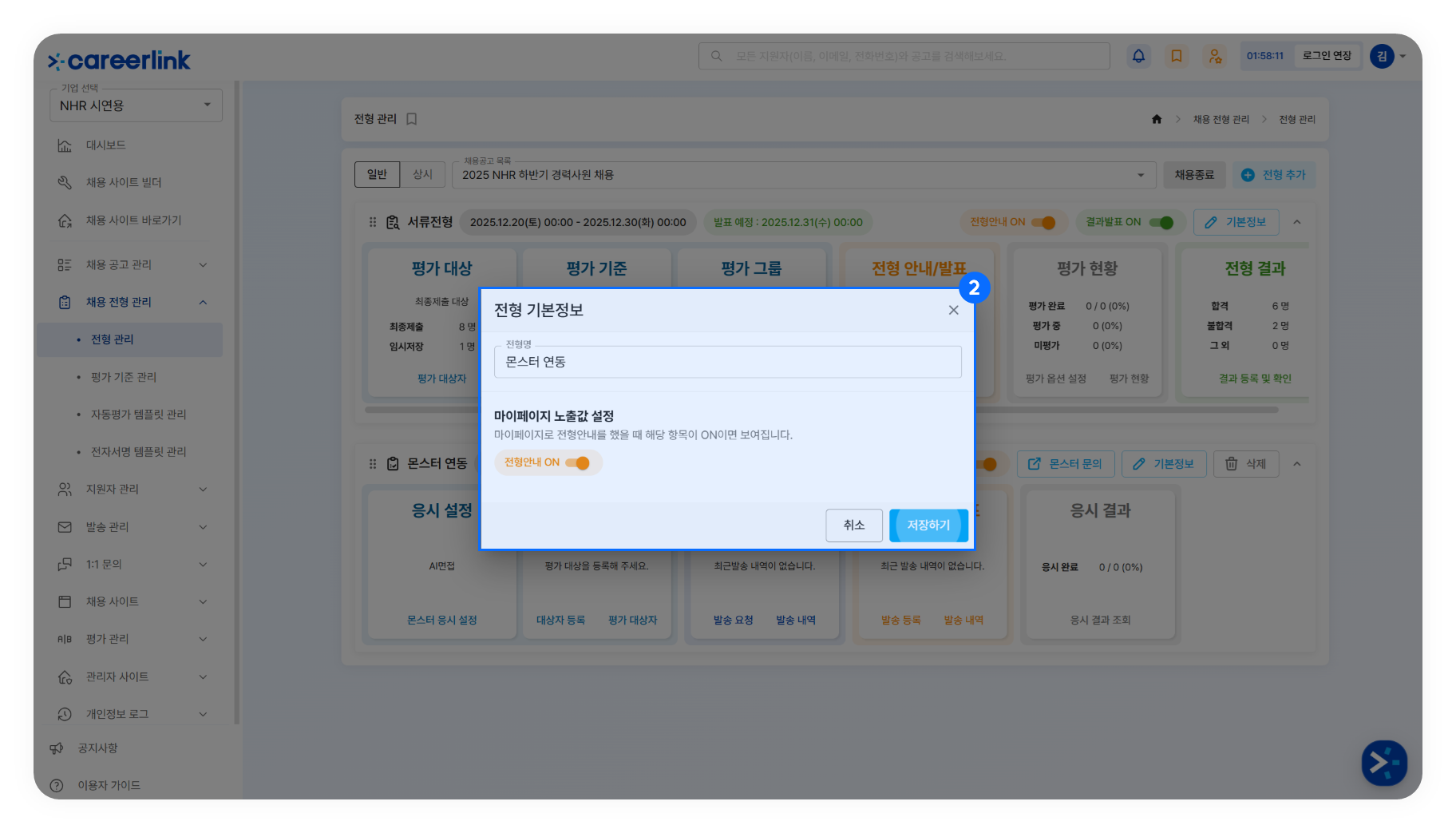Click the 삭제 button
This screenshot has width=1456, height=833.
pos(1246,464)
